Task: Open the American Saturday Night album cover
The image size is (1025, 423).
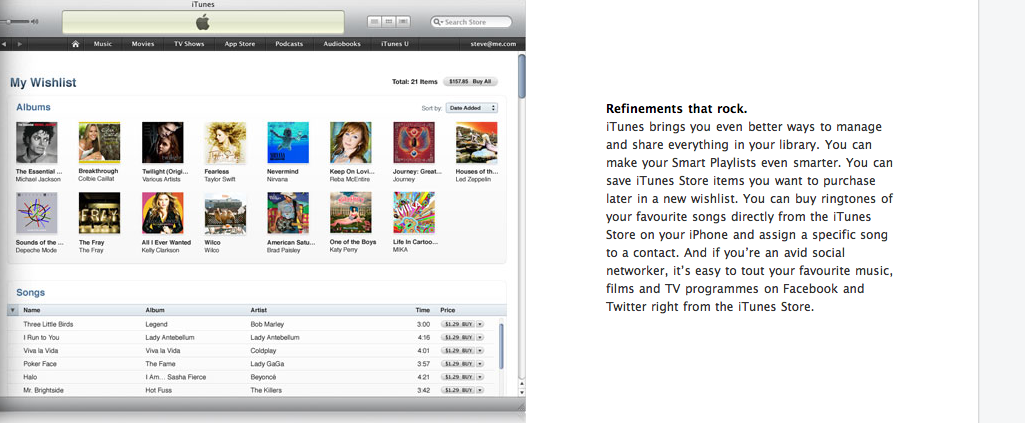Action: 288,212
